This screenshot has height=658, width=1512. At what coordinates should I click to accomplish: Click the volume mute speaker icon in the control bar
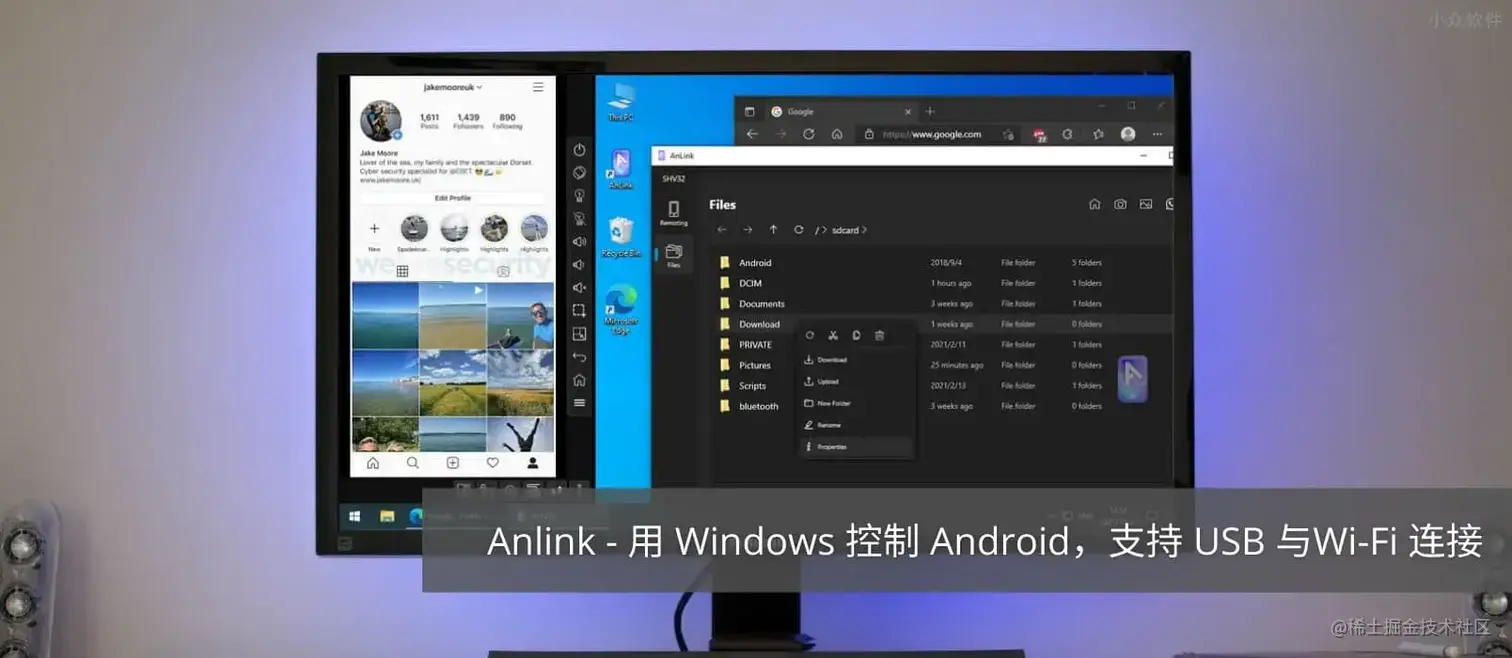point(579,287)
